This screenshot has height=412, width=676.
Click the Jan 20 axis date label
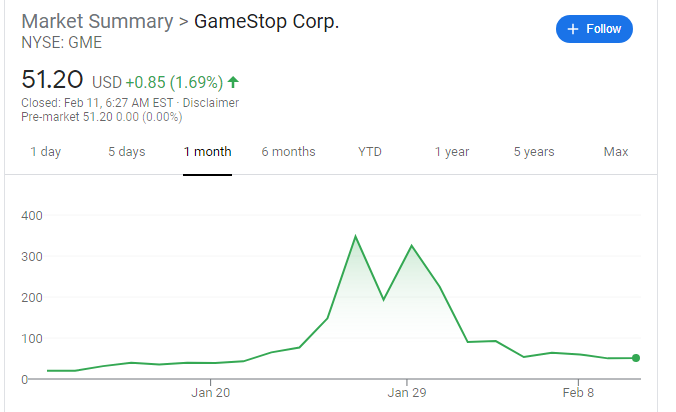[210, 393]
